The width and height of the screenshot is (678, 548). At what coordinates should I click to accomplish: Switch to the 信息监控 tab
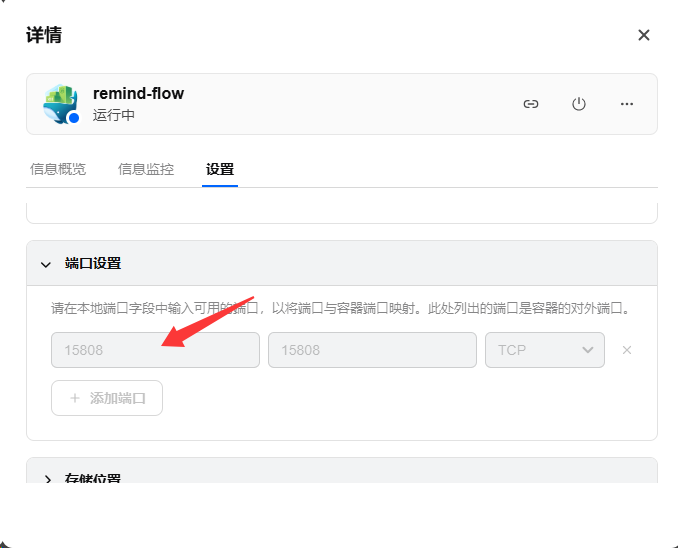pyautogui.click(x=146, y=169)
